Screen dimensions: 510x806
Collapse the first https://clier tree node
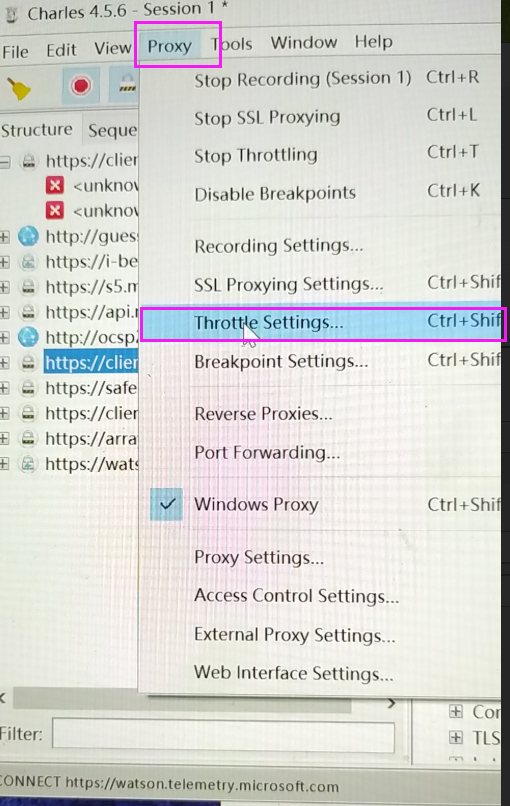pos(5,162)
